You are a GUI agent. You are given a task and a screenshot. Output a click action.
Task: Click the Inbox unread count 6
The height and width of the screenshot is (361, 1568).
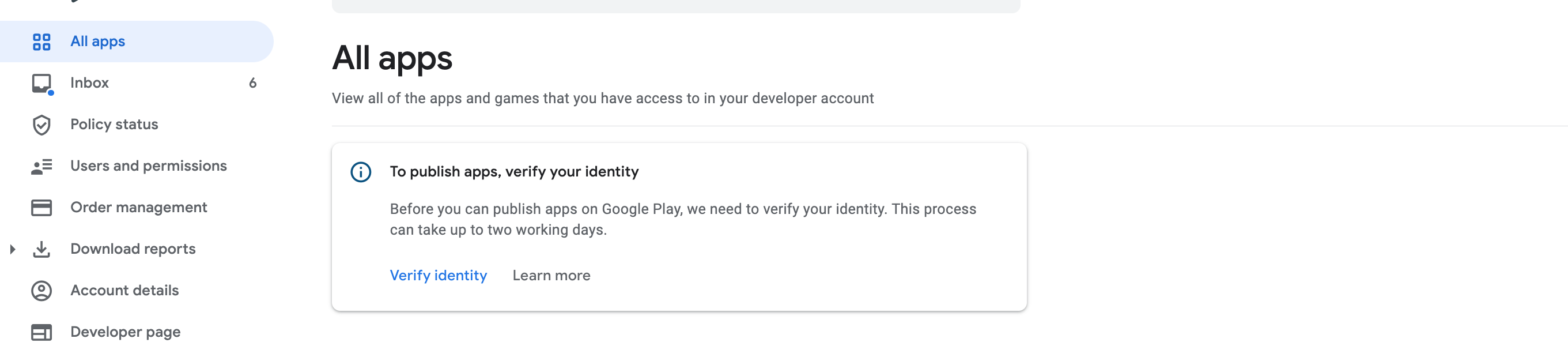pyautogui.click(x=252, y=83)
